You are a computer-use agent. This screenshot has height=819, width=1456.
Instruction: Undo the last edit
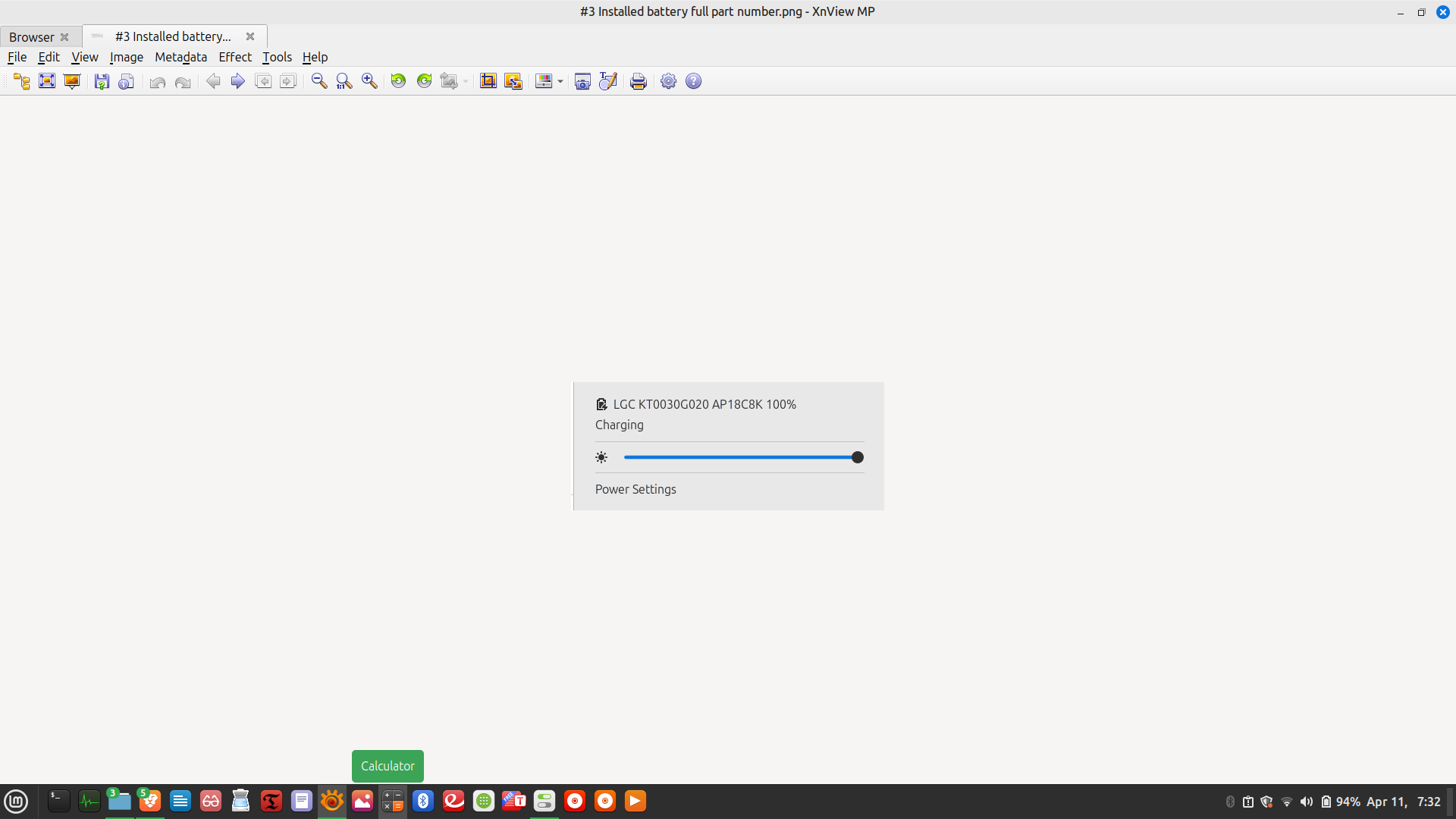click(158, 81)
